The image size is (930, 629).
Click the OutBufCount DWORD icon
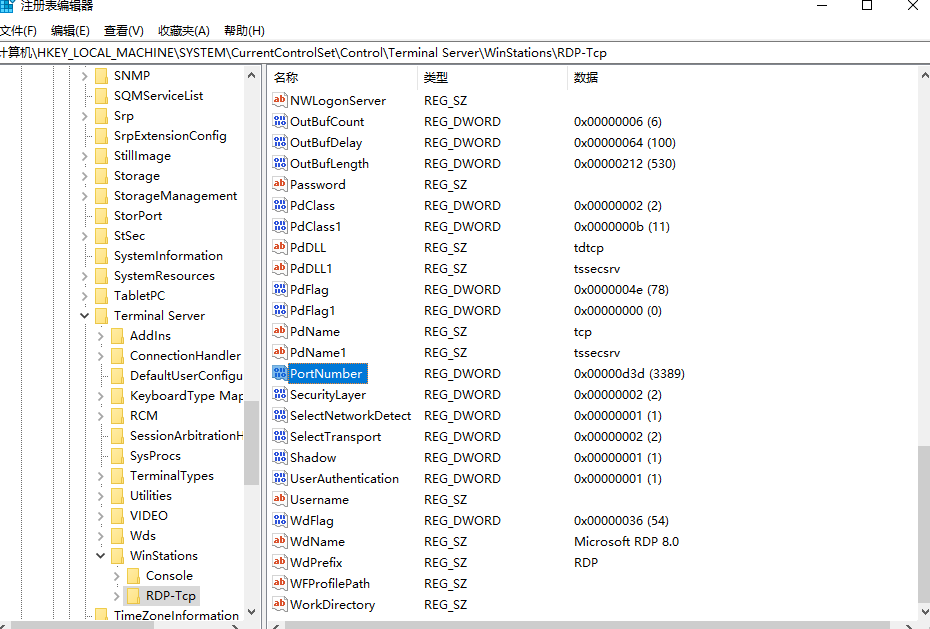tap(280, 121)
